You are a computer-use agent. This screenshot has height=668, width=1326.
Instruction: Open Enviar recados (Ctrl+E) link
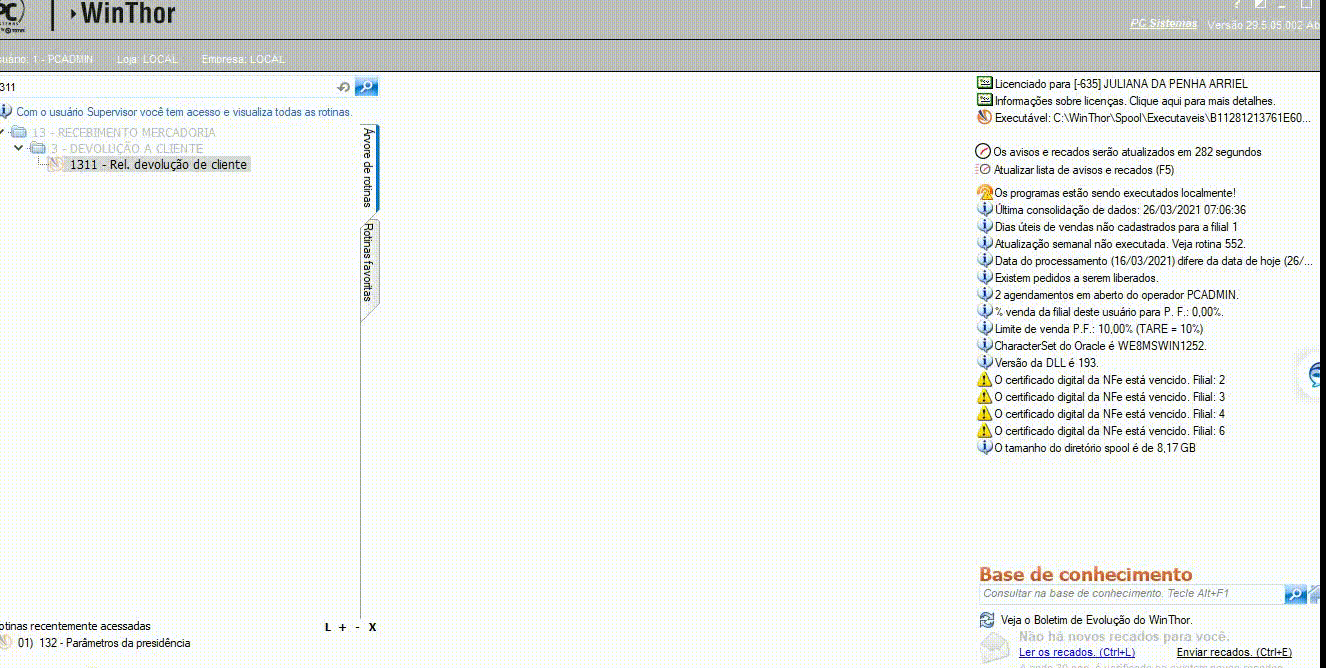click(1234, 652)
